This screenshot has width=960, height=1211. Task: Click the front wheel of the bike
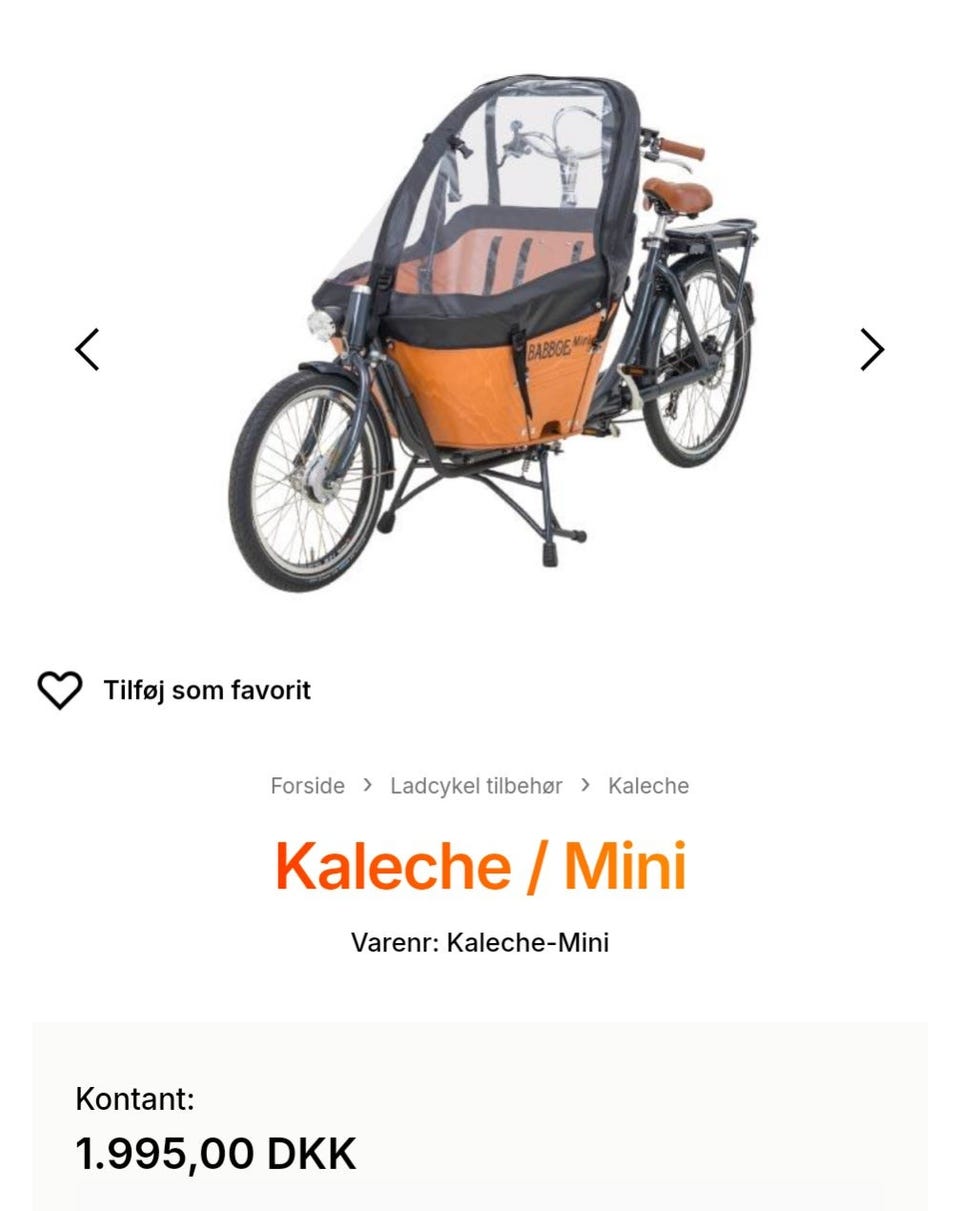click(x=306, y=480)
